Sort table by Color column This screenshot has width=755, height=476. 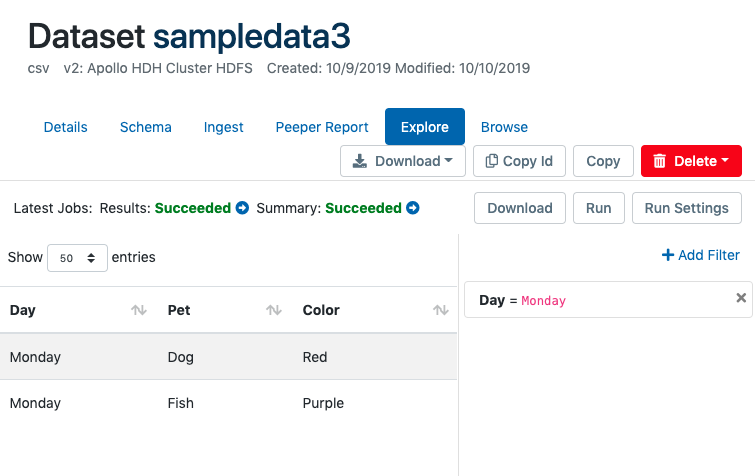(440, 311)
